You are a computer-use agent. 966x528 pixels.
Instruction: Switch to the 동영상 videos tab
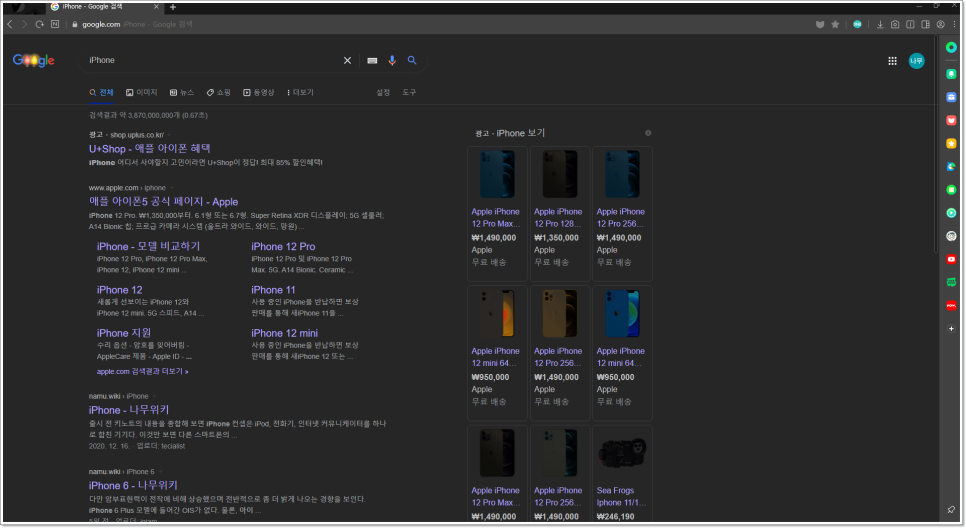pyautogui.click(x=259, y=92)
